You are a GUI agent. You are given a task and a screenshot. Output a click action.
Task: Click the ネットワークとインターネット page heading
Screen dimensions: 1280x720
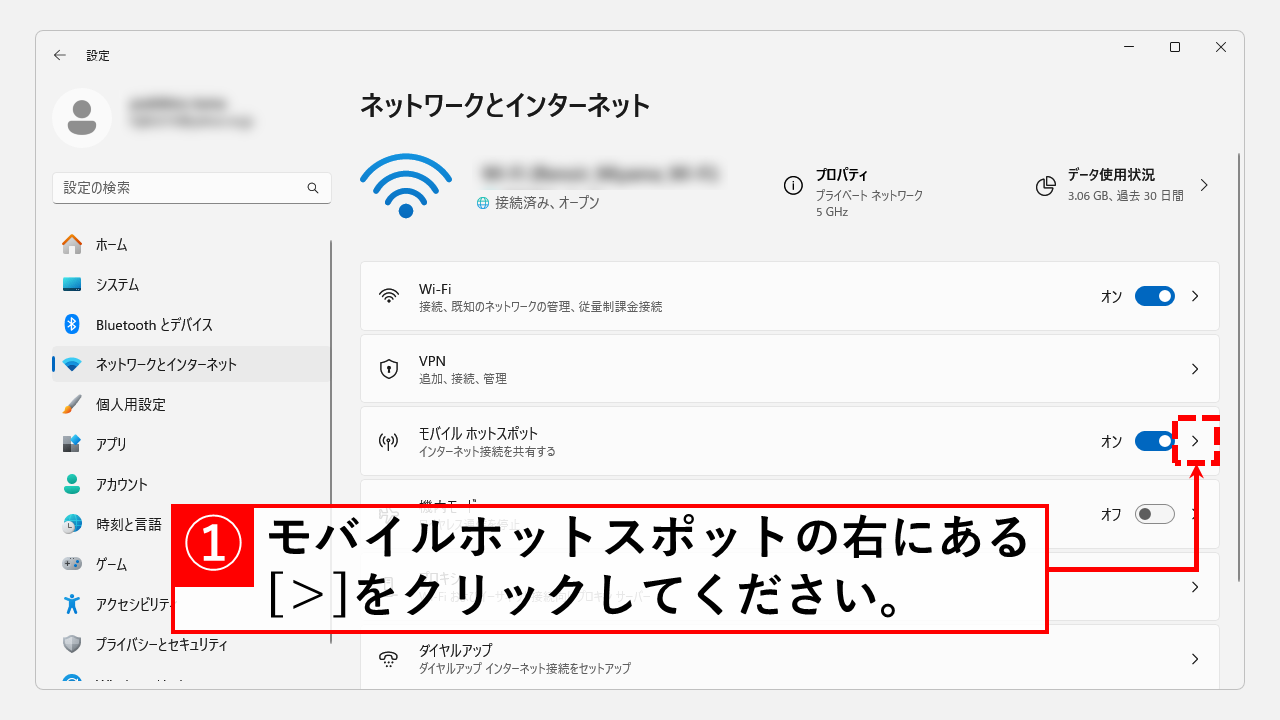505,106
